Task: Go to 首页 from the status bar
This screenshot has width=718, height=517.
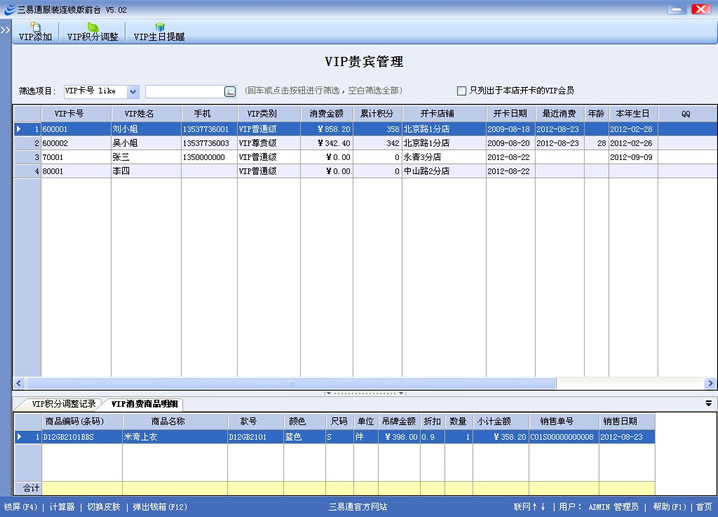Action: pyautogui.click(x=704, y=507)
